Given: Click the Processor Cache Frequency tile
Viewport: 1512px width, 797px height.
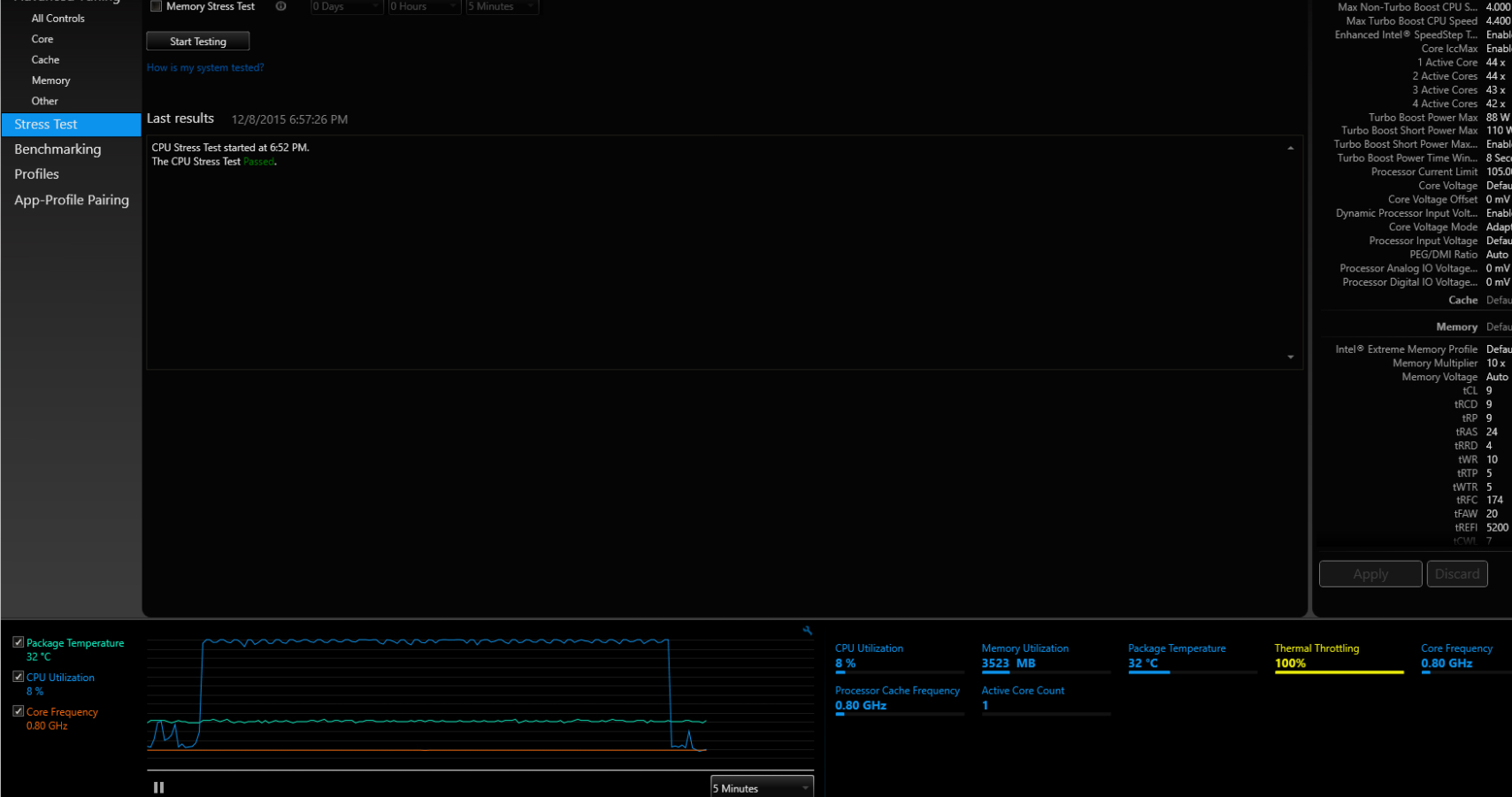Looking at the screenshot, I should [x=899, y=699].
